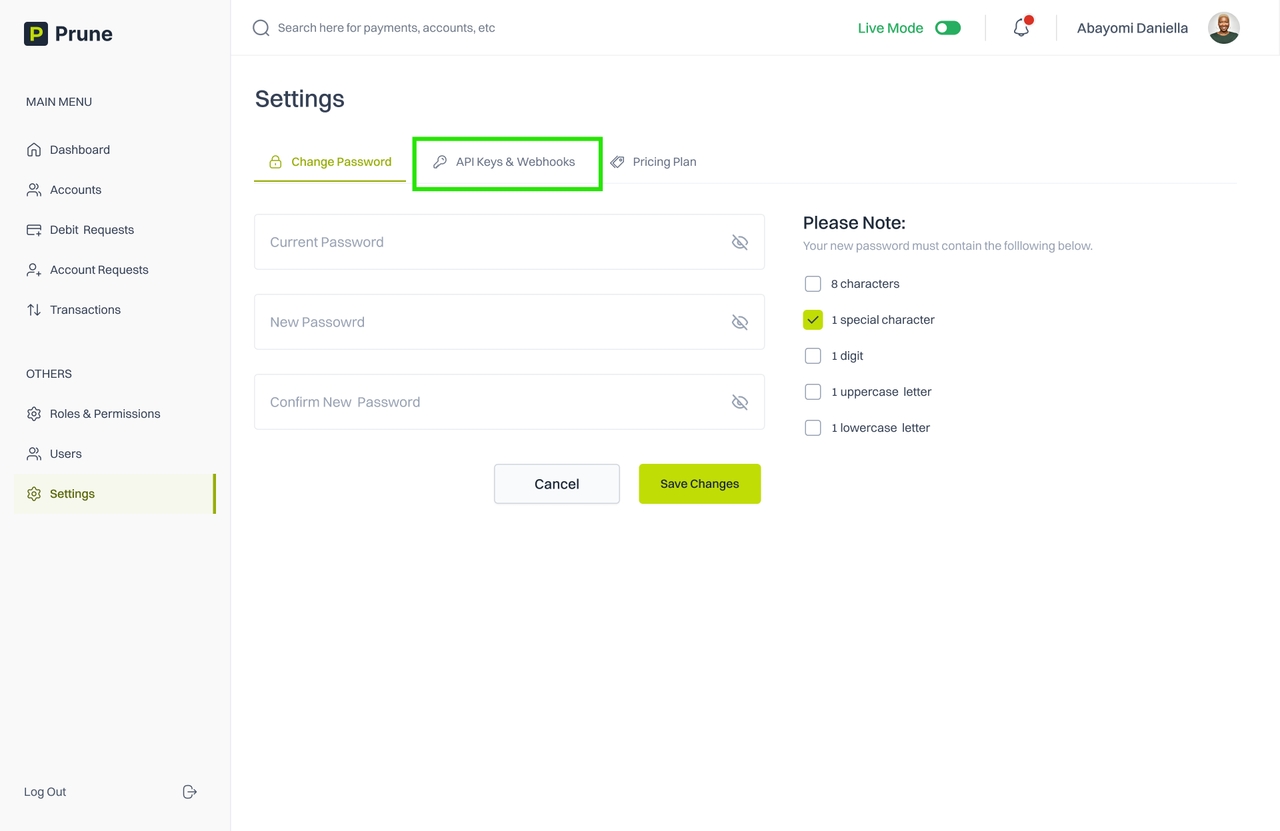Open Dashboard from the sidebar

point(80,150)
